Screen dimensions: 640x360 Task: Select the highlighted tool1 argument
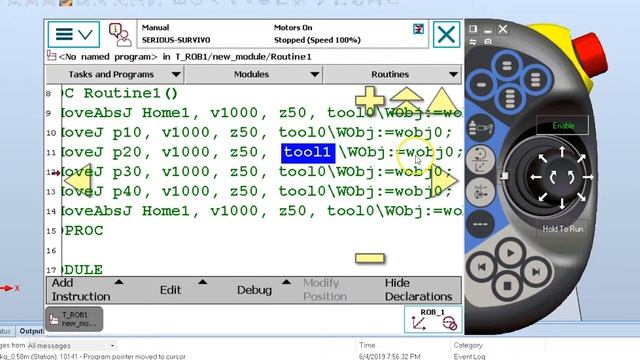pos(308,153)
